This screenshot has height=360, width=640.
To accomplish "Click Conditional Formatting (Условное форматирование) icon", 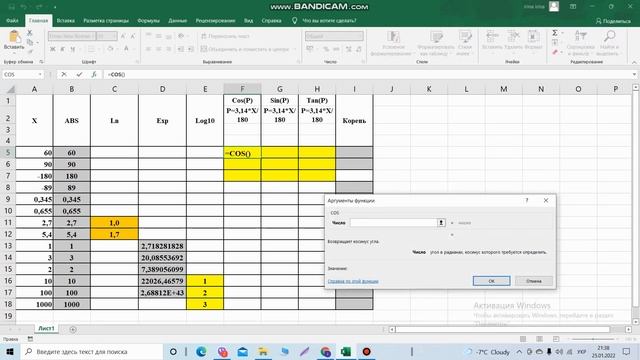I will pos(393,38).
